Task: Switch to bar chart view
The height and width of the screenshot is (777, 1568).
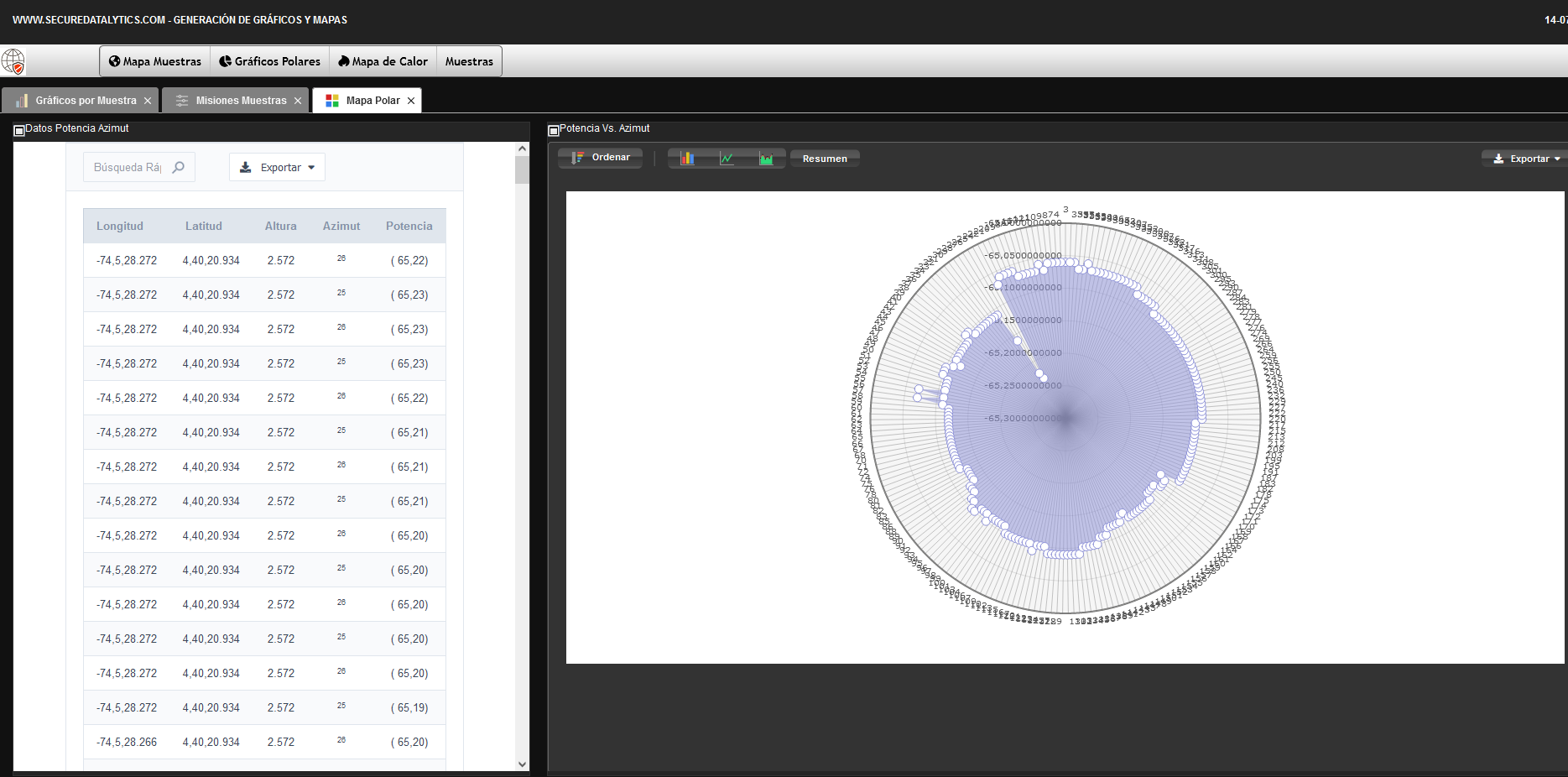Action: [x=687, y=158]
